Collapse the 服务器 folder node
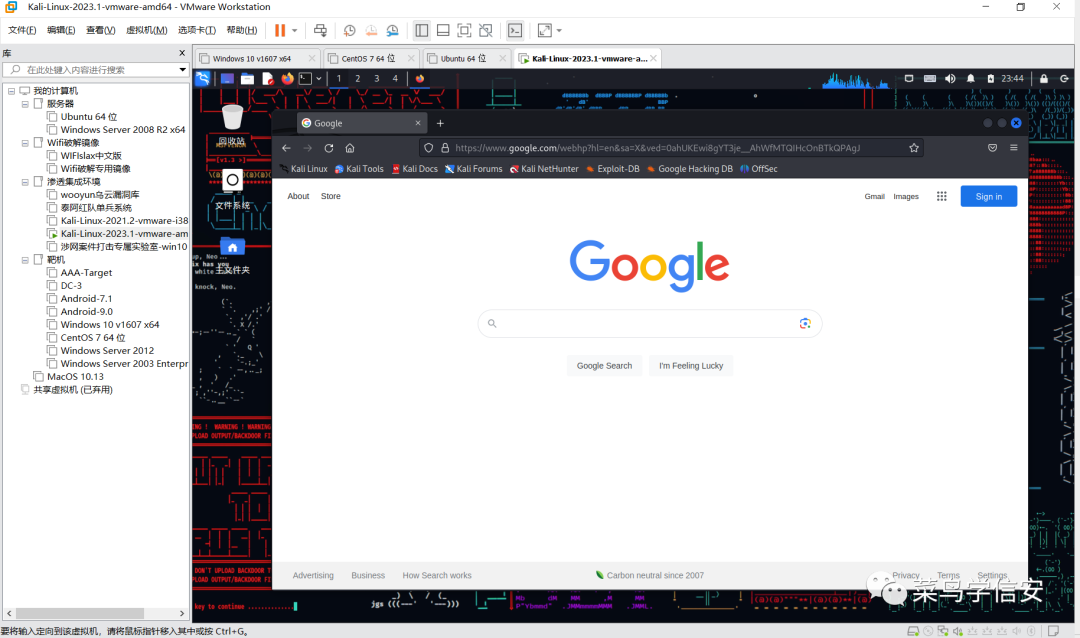Screen dimensions: 1080x638 click(25, 104)
